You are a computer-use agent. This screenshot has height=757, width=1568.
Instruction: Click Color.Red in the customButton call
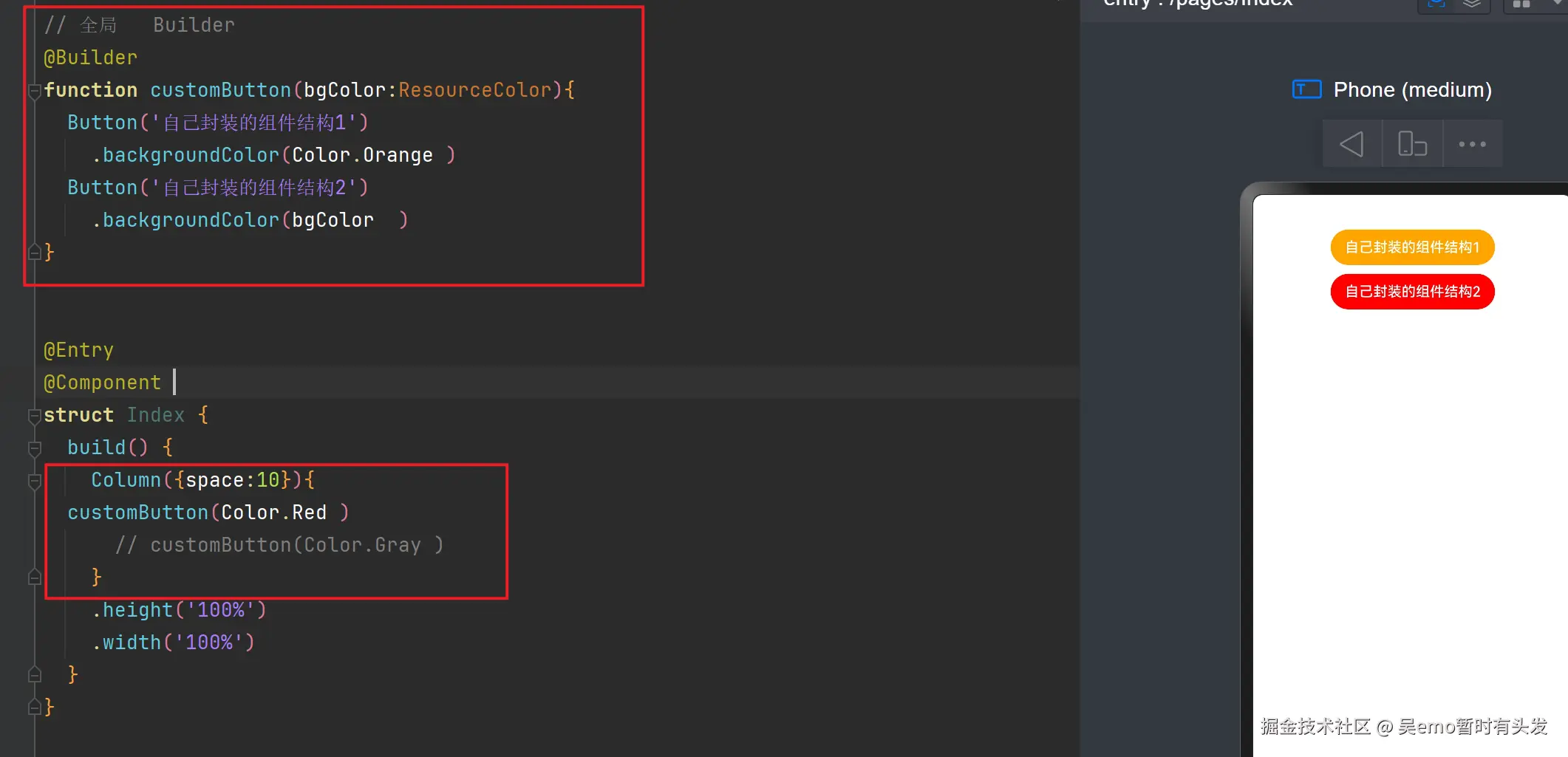coord(273,513)
